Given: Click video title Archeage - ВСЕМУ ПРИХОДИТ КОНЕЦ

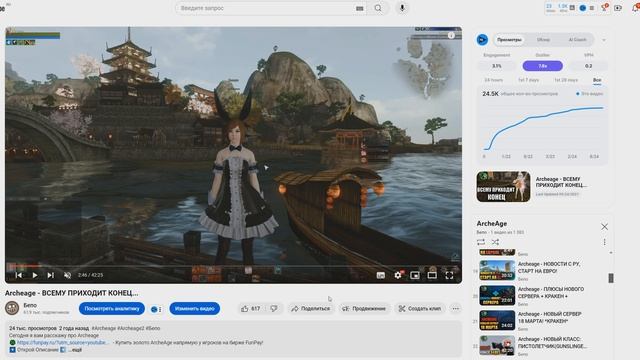Looking at the screenshot, I should point(71,293).
